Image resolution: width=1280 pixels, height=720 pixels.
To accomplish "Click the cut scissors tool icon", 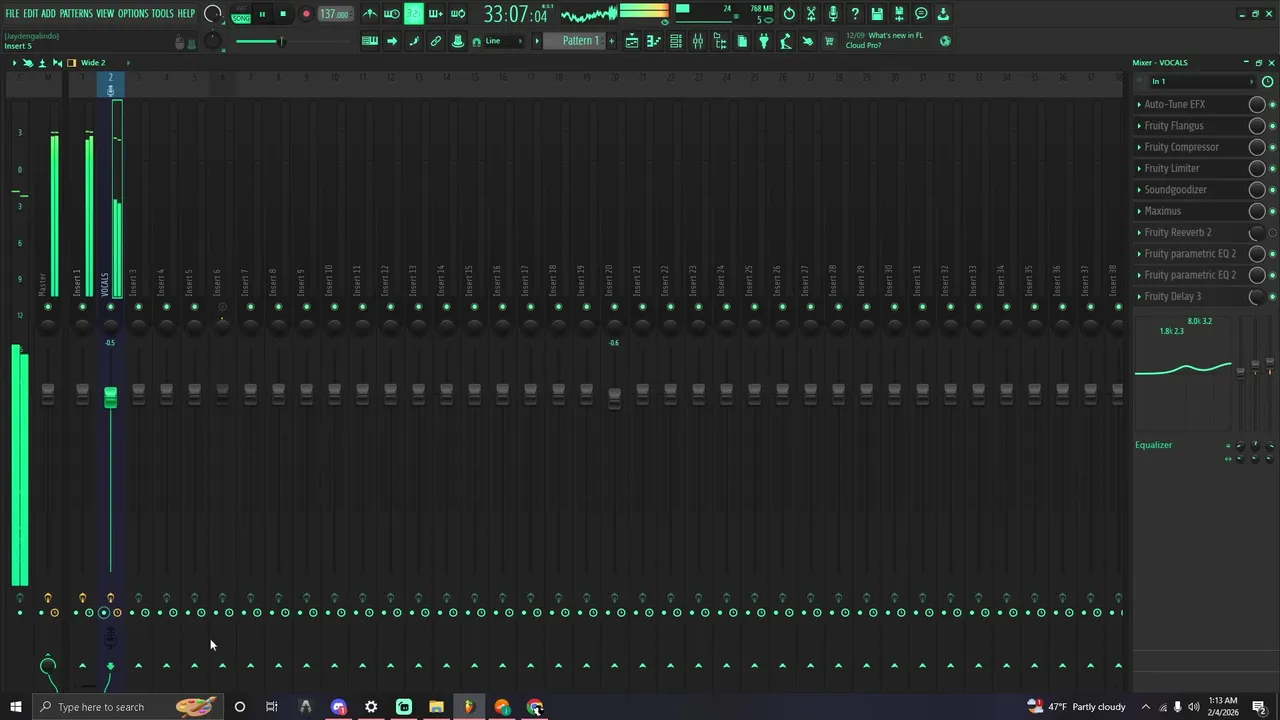I will pyautogui.click(x=811, y=14).
